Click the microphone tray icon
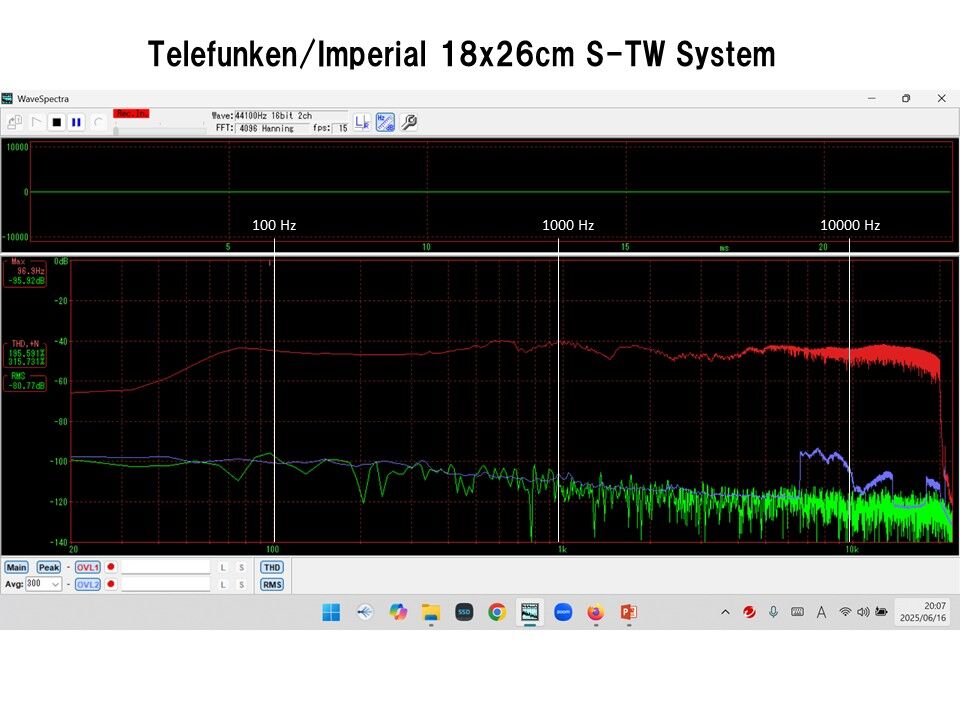The width and height of the screenshot is (960, 720). pos(773,612)
